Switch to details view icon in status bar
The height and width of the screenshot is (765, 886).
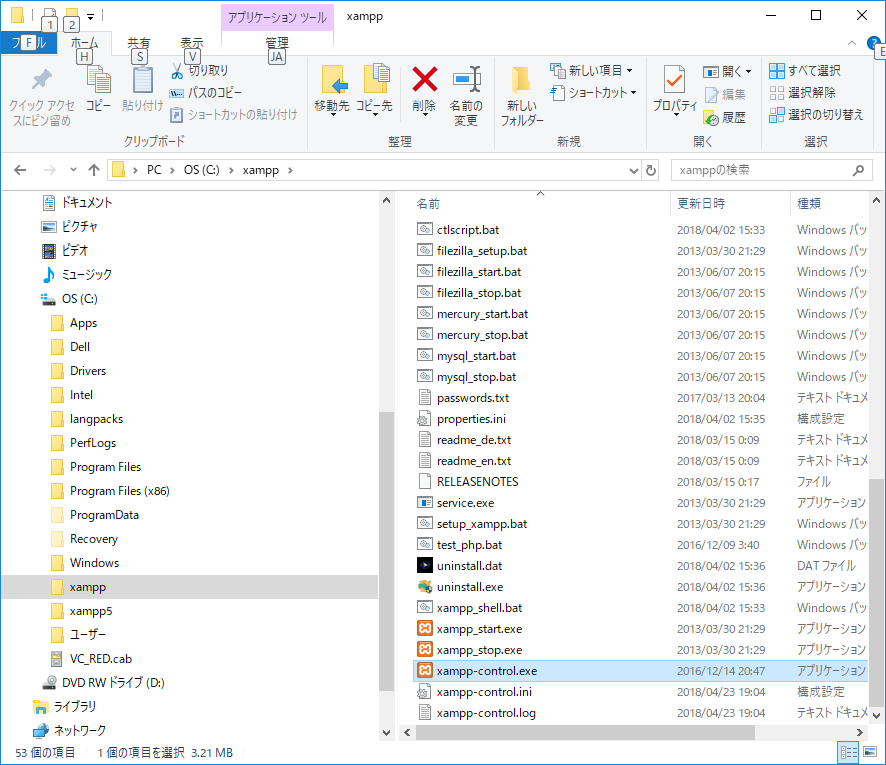tap(849, 753)
